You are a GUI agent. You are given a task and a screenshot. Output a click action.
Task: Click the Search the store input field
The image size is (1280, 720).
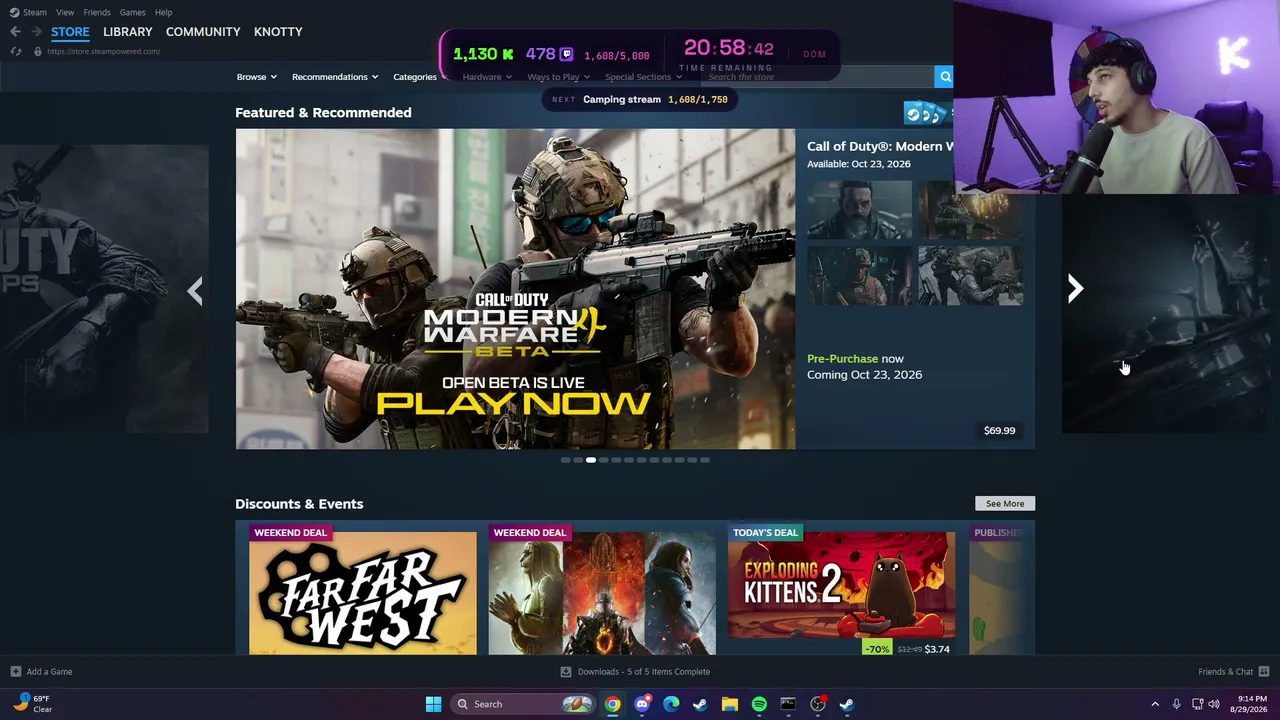(817, 77)
